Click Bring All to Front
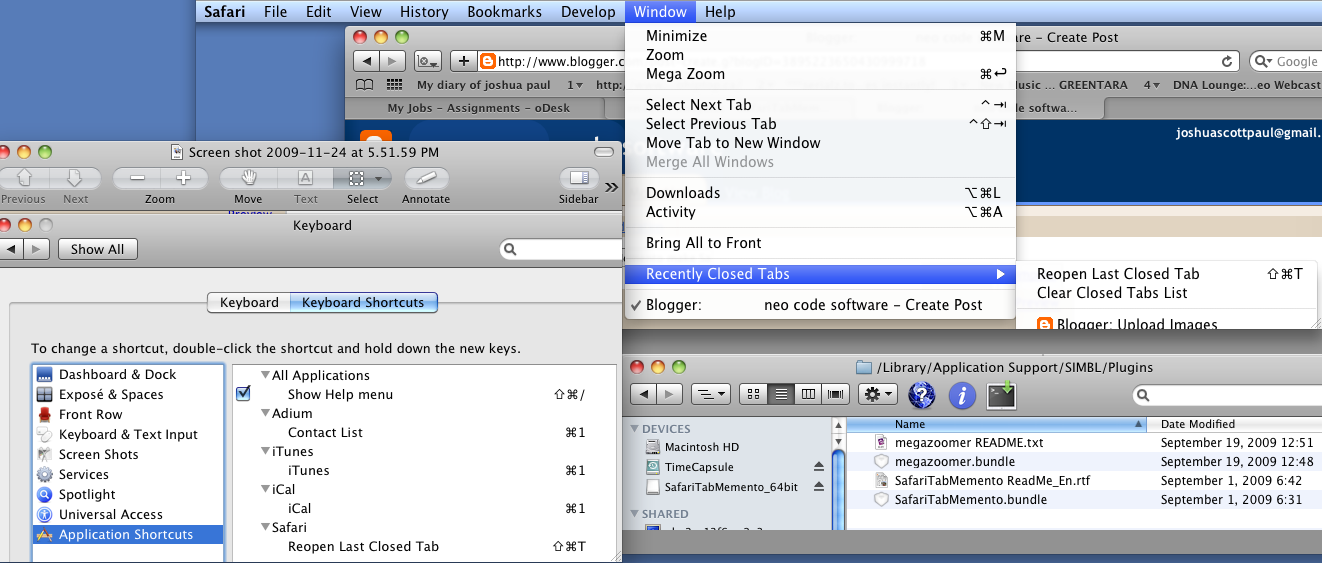1322x563 pixels. (820, 243)
